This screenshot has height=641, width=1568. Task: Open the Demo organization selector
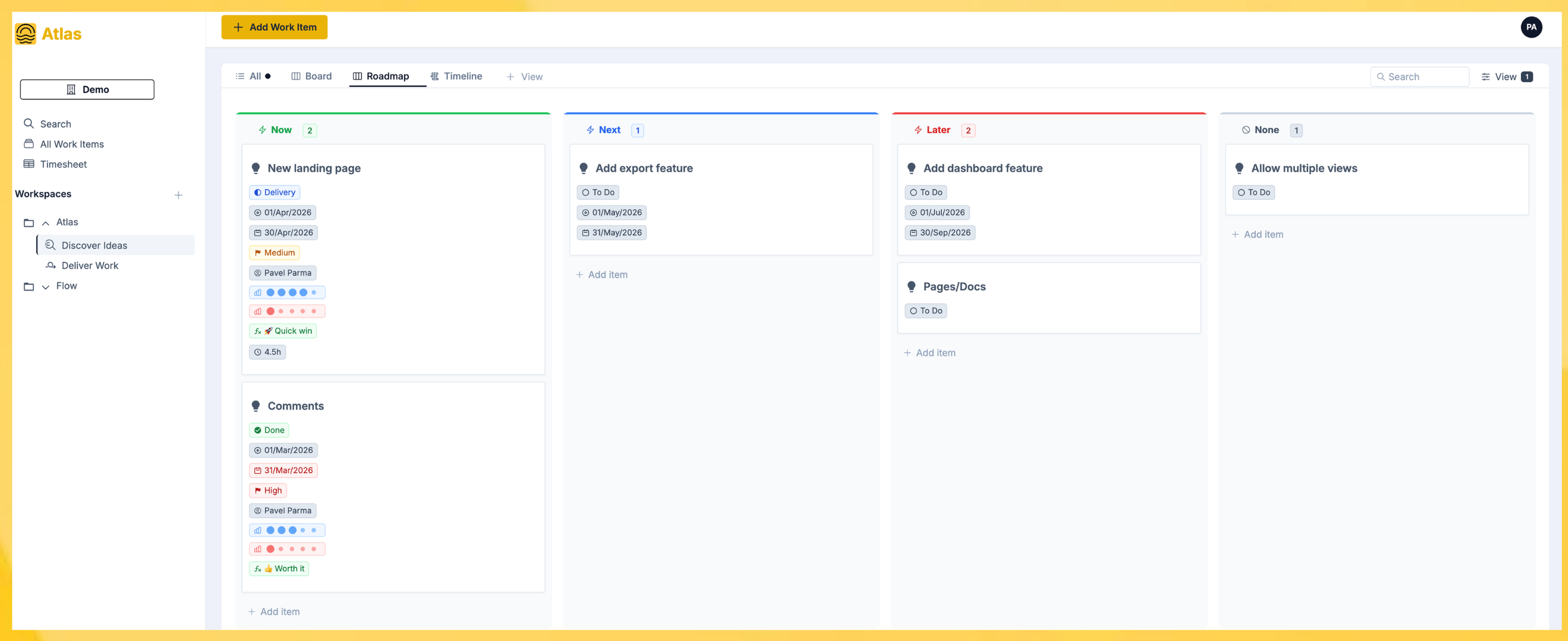(x=87, y=90)
